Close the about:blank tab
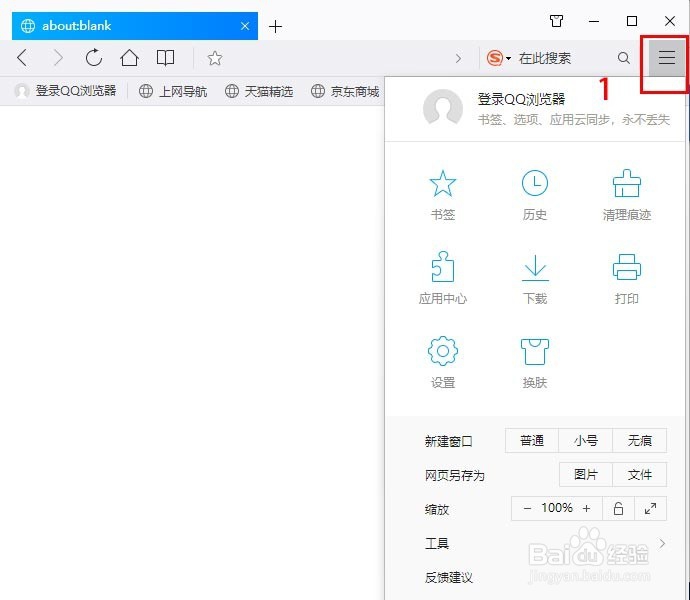 245,26
